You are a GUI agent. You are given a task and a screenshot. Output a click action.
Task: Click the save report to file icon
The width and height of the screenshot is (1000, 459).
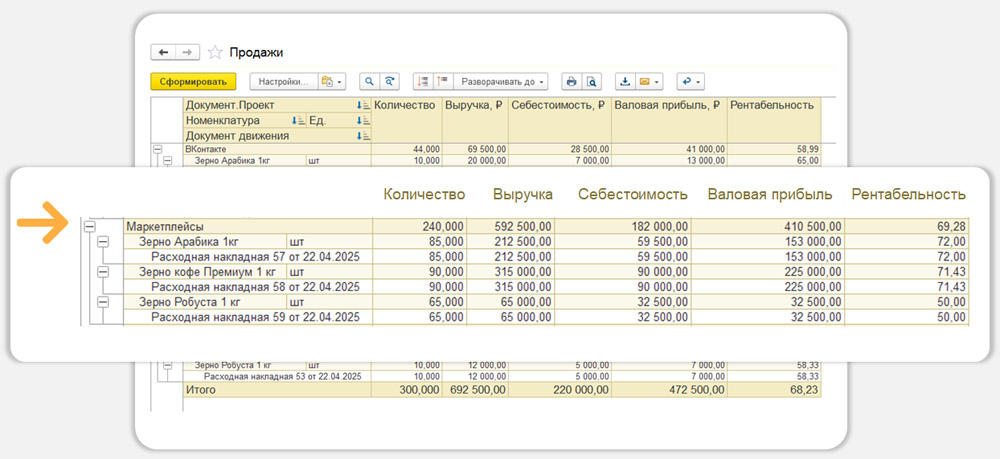625,81
